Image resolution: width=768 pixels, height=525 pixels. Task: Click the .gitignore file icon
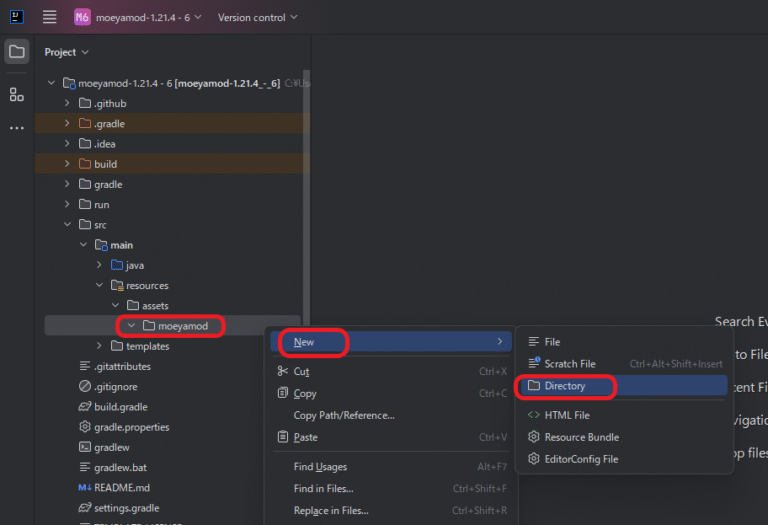(x=85, y=386)
